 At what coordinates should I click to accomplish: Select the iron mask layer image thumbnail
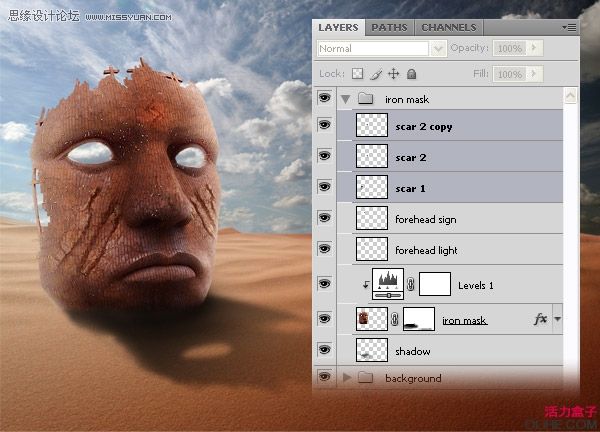(x=372, y=319)
